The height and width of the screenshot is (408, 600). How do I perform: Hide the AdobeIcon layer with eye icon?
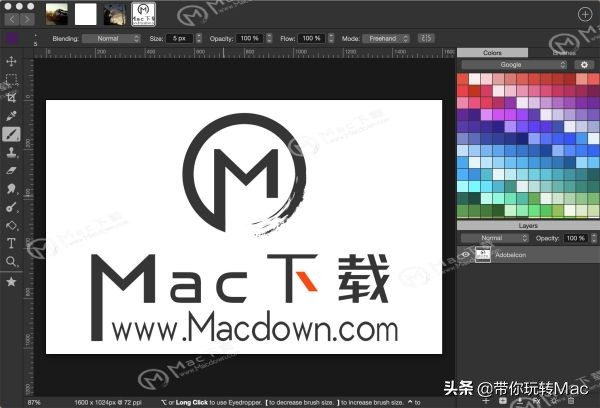click(x=466, y=255)
